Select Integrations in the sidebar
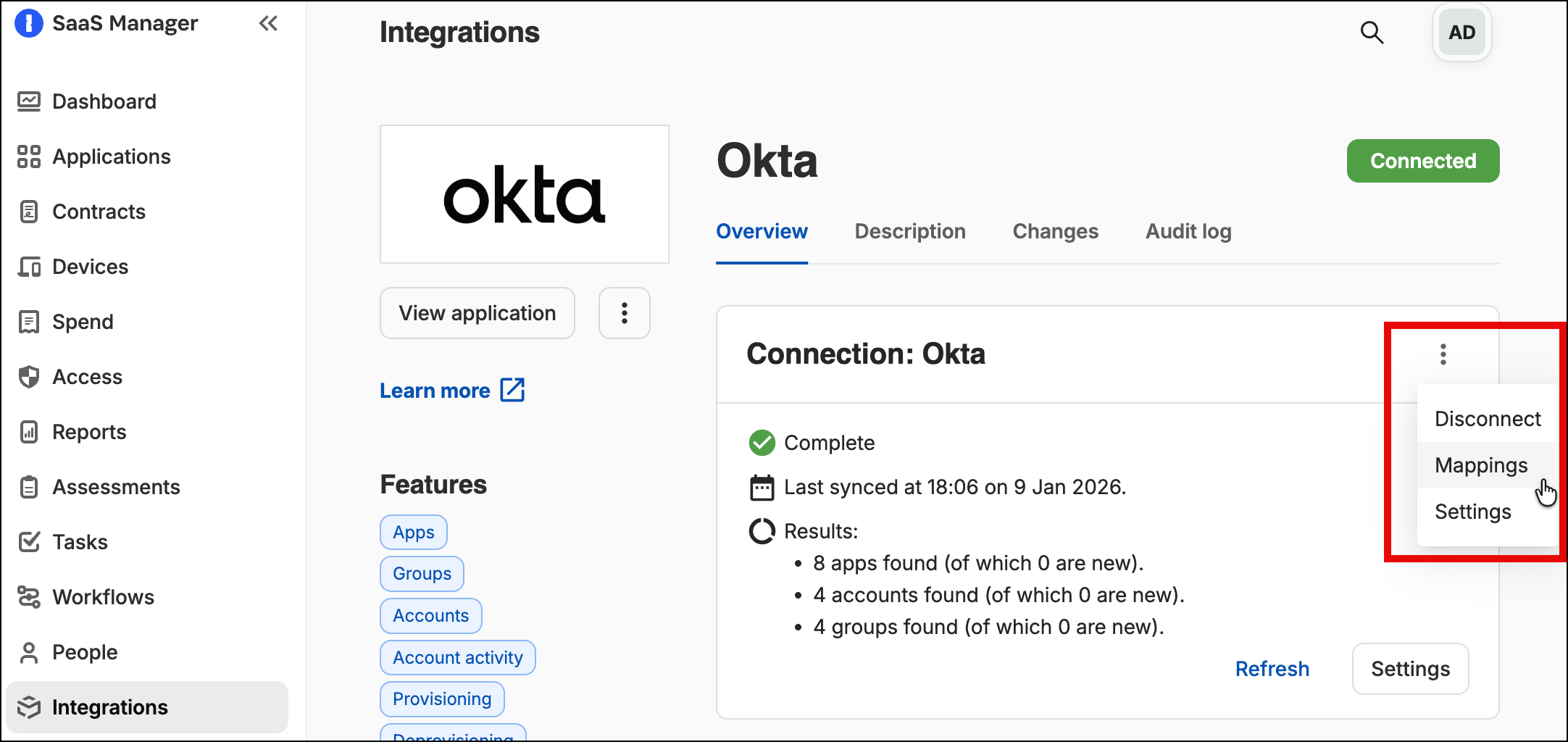Image resolution: width=1568 pixels, height=742 pixels. tap(147, 707)
